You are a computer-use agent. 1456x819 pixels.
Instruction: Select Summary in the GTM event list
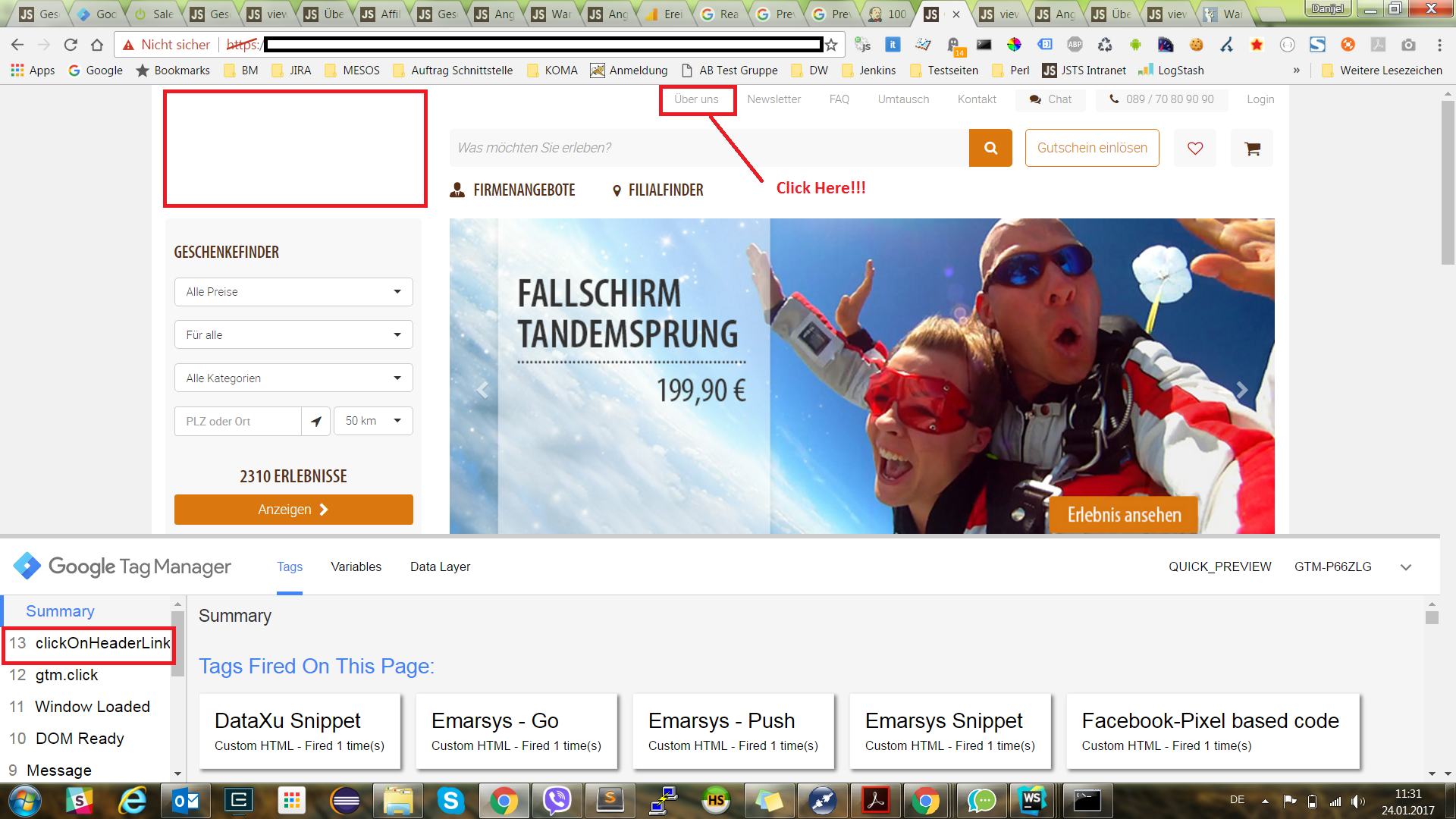point(60,611)
